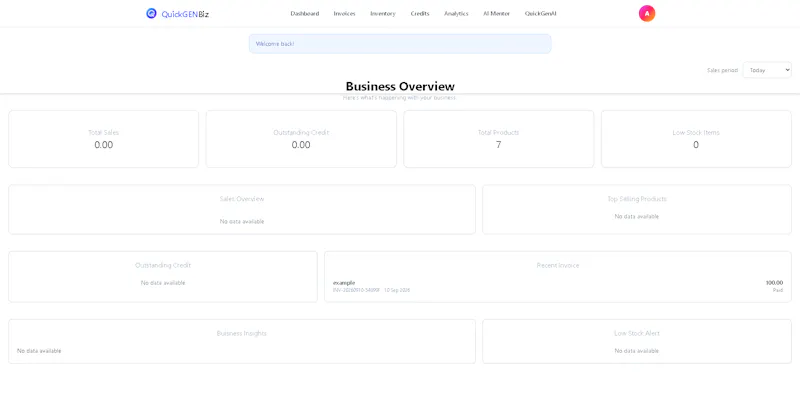Image resolution: width=800 pixels, height=396 pixels.
Task: Click the invoice amount 100.00
Action: 774,283
